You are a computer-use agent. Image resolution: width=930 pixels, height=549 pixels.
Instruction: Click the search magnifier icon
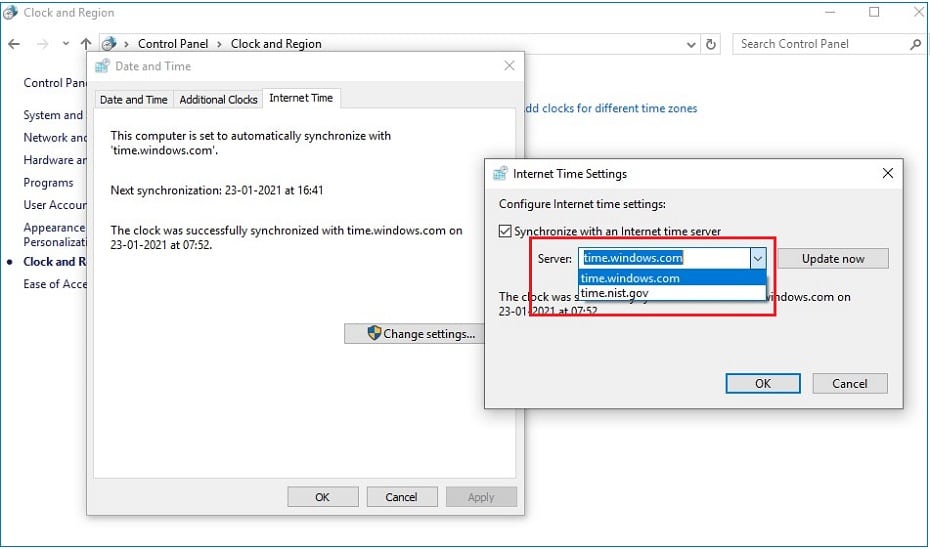point(915,44)
